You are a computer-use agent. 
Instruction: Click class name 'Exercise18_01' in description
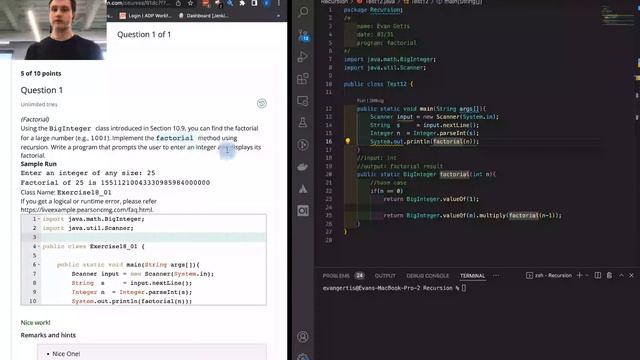point(84,192)
